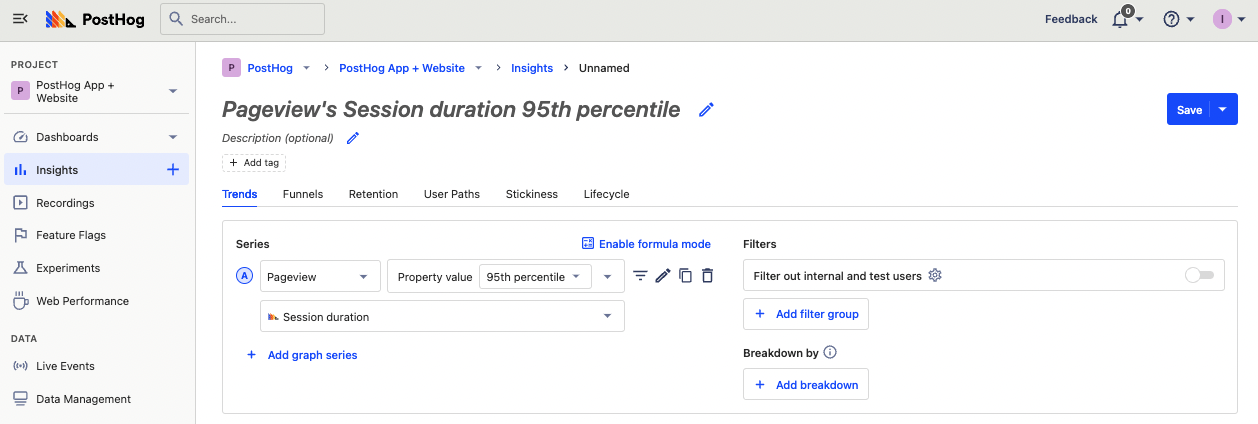The height and width of the screenshot is (424, 1258).
Task: Edit the description pencil icon
Action: coord(352,138)
